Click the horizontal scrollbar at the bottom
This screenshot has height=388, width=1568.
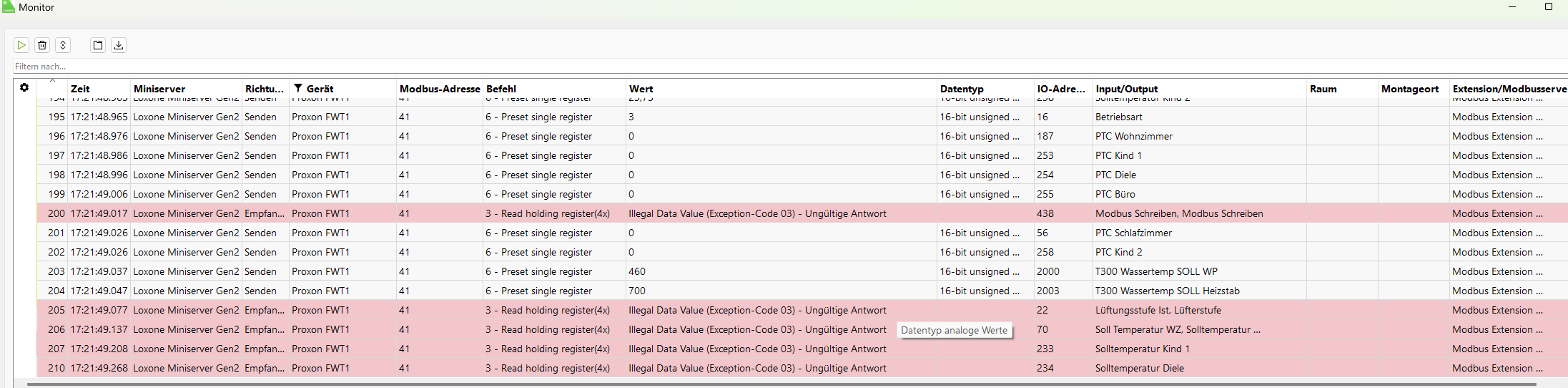pyautogui.click(x=779, y=384)
